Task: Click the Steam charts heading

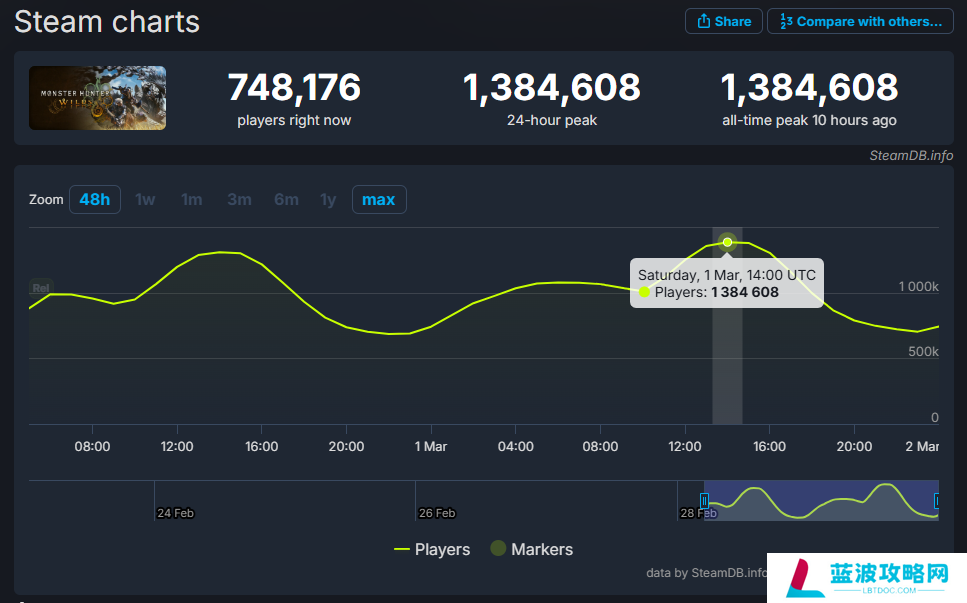Action: [107, 22]
